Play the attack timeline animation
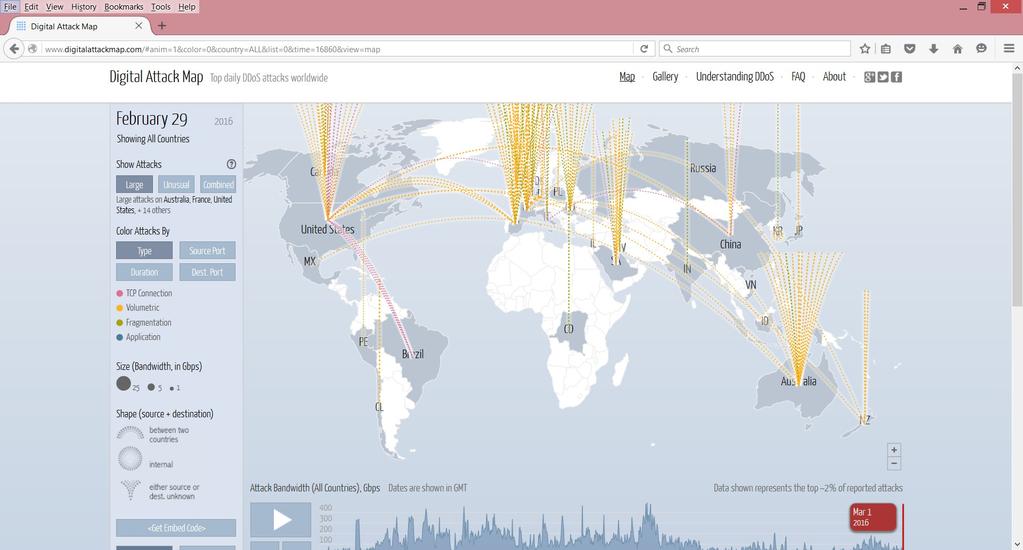Image resolution: width=1023 pixels, height=550 pixels. (x=281, y=520)
